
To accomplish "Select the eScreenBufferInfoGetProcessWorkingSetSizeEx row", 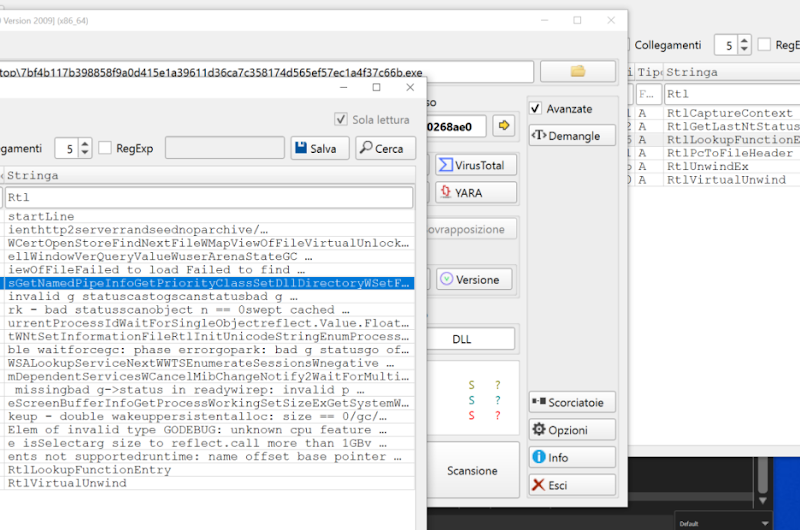I will point(209,403).
